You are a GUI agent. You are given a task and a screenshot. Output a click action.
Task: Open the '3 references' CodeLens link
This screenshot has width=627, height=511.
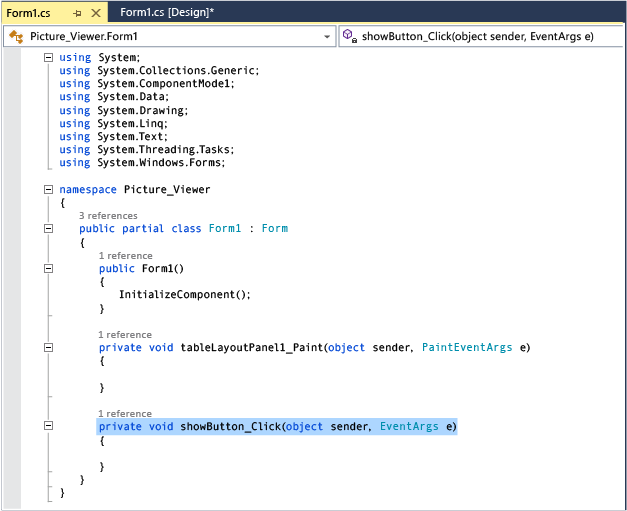tap(108, 216)
